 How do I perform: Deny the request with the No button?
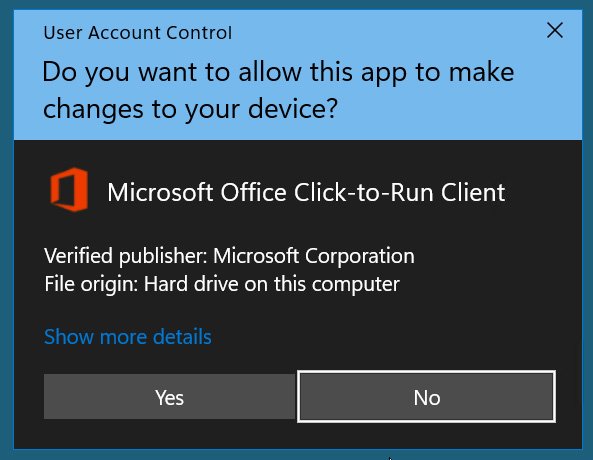[x=427, y=397]
